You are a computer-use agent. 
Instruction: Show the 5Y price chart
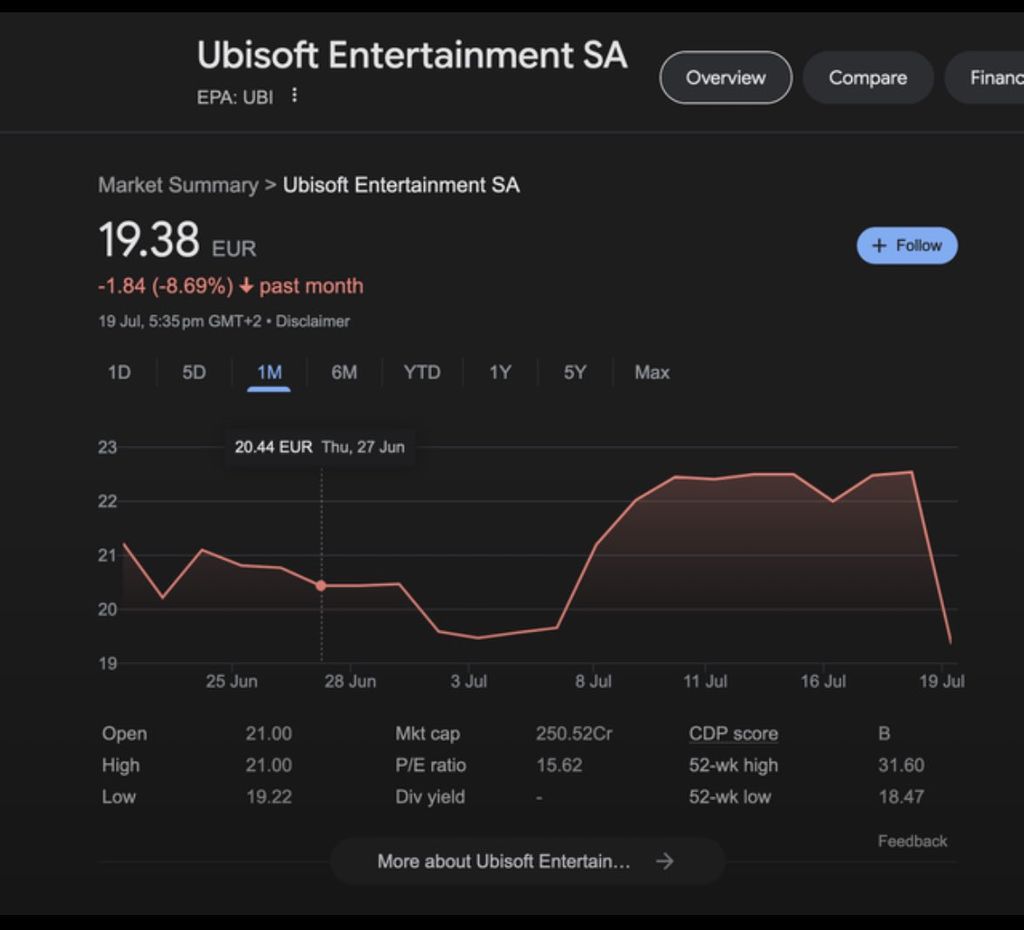point(575,372)
